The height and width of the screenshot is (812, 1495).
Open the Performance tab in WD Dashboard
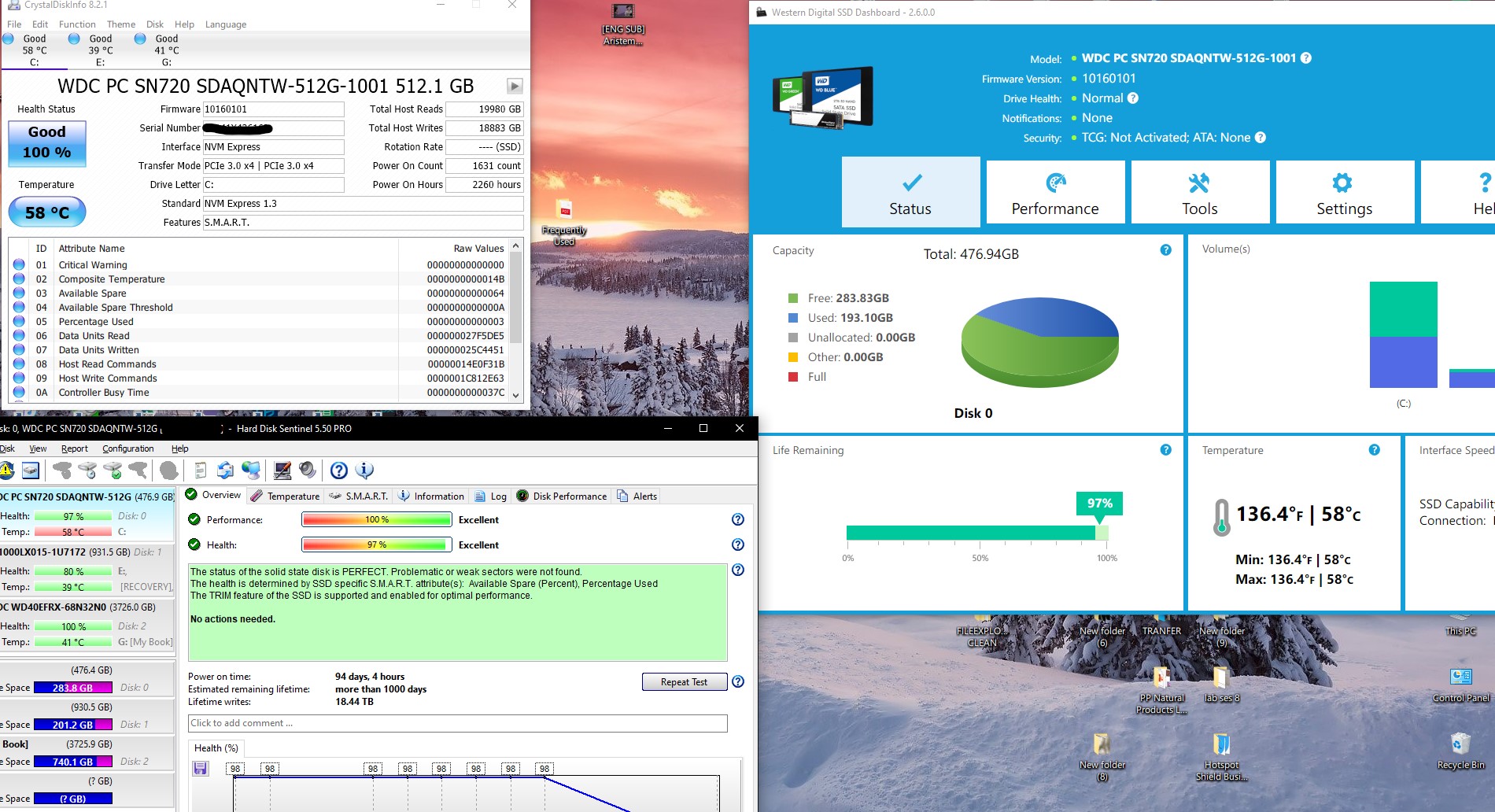(1055, 192)
